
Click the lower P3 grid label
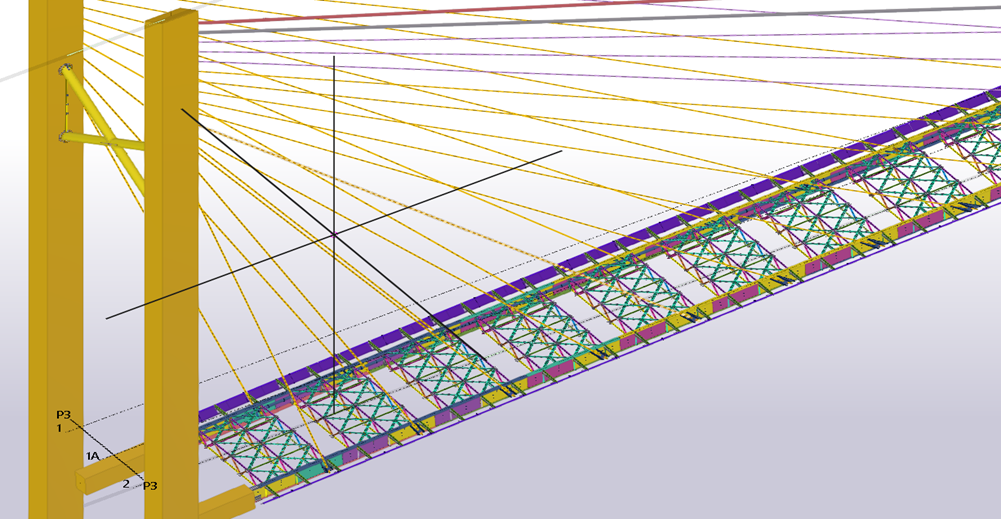[150, 486]
